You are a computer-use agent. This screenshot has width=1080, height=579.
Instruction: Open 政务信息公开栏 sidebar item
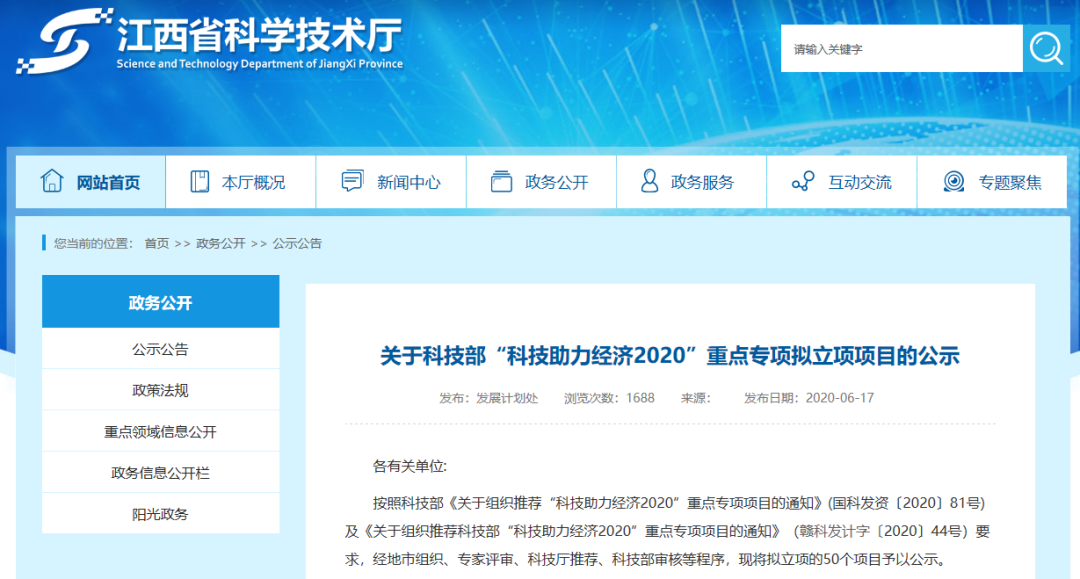(x=160, y=473)
